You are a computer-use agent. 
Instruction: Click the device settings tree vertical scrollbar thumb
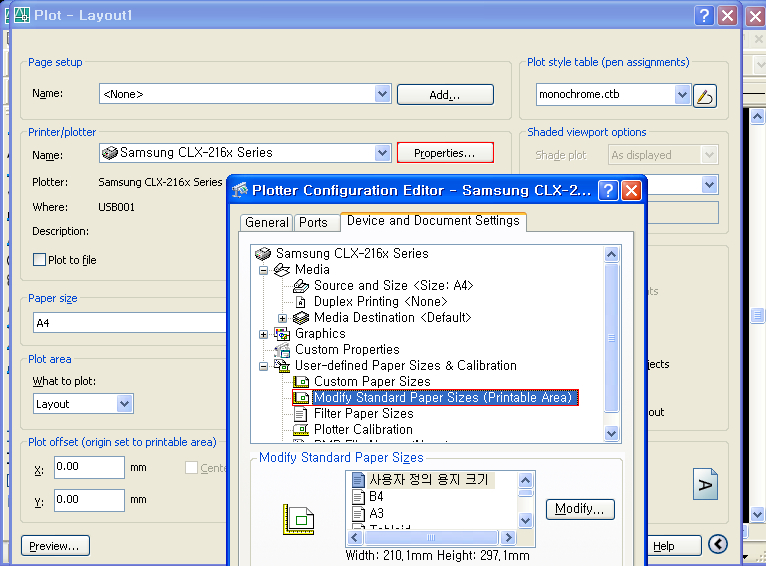[x=611, y=337]
